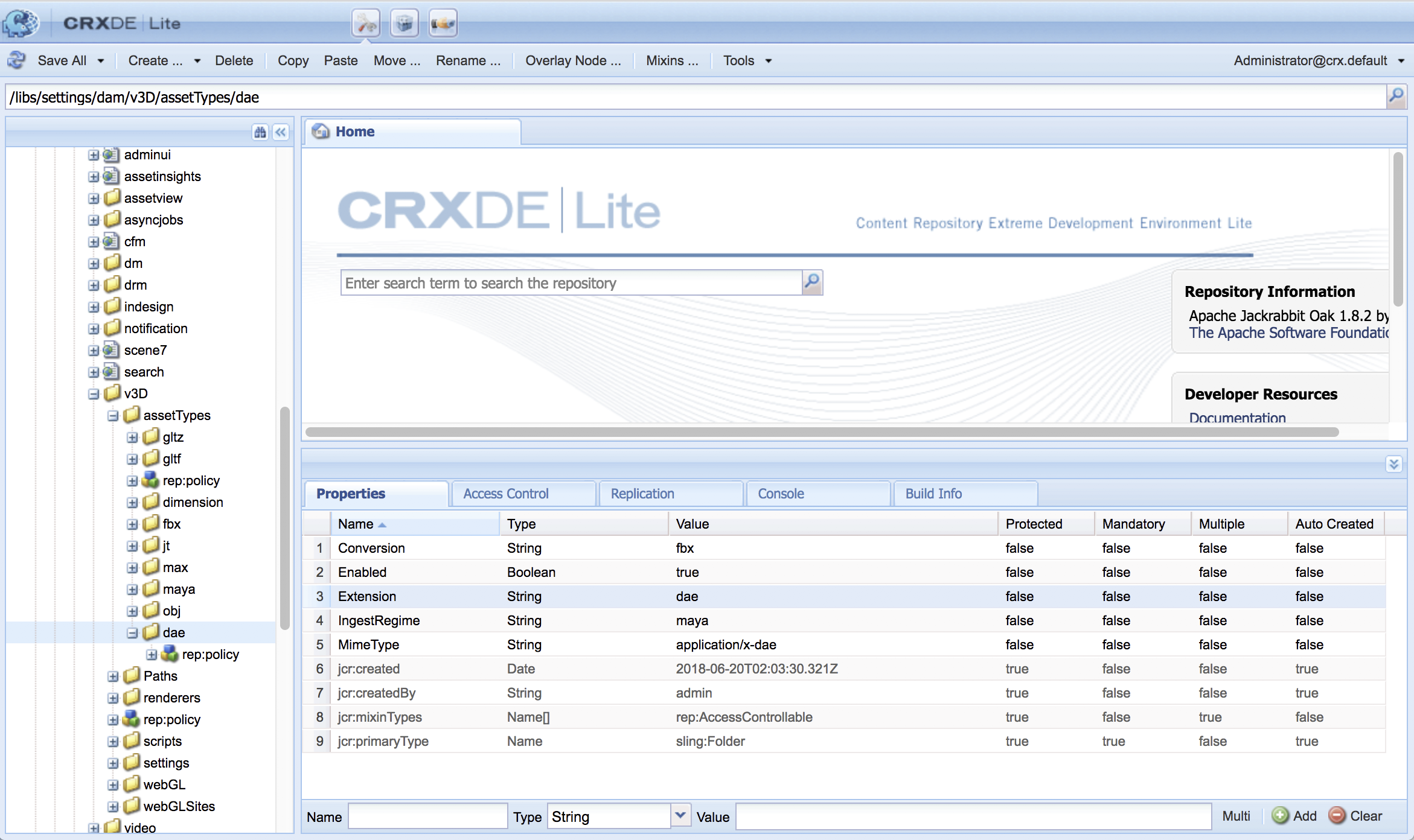Expand the webGLSites tree node
Screen dimensions: 1414x840
[x=113, y=807]
